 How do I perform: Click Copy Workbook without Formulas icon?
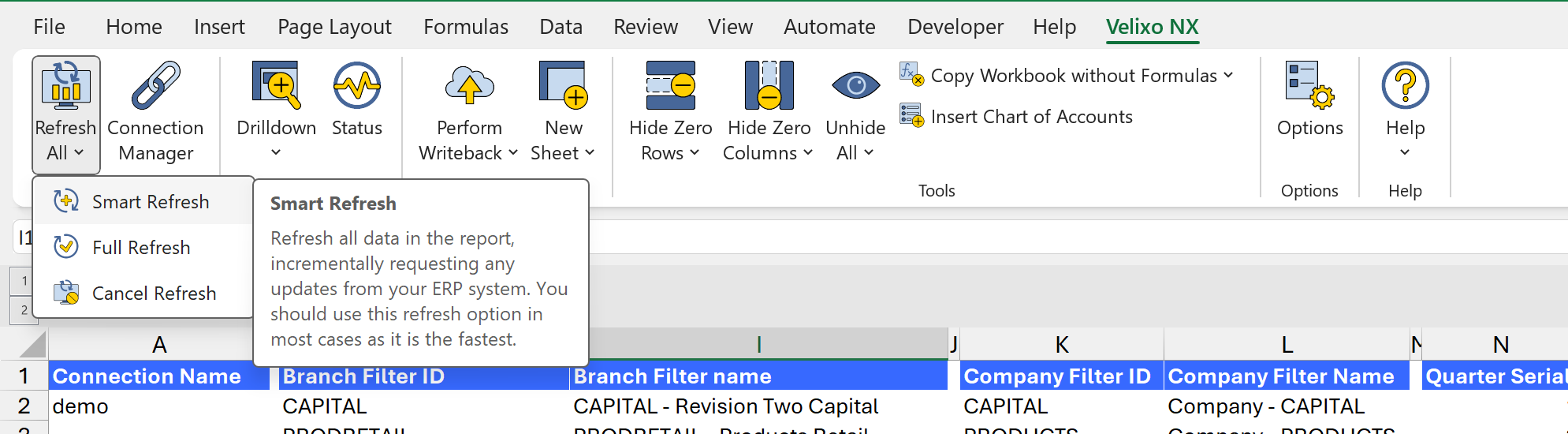click(x=911, y=74)
